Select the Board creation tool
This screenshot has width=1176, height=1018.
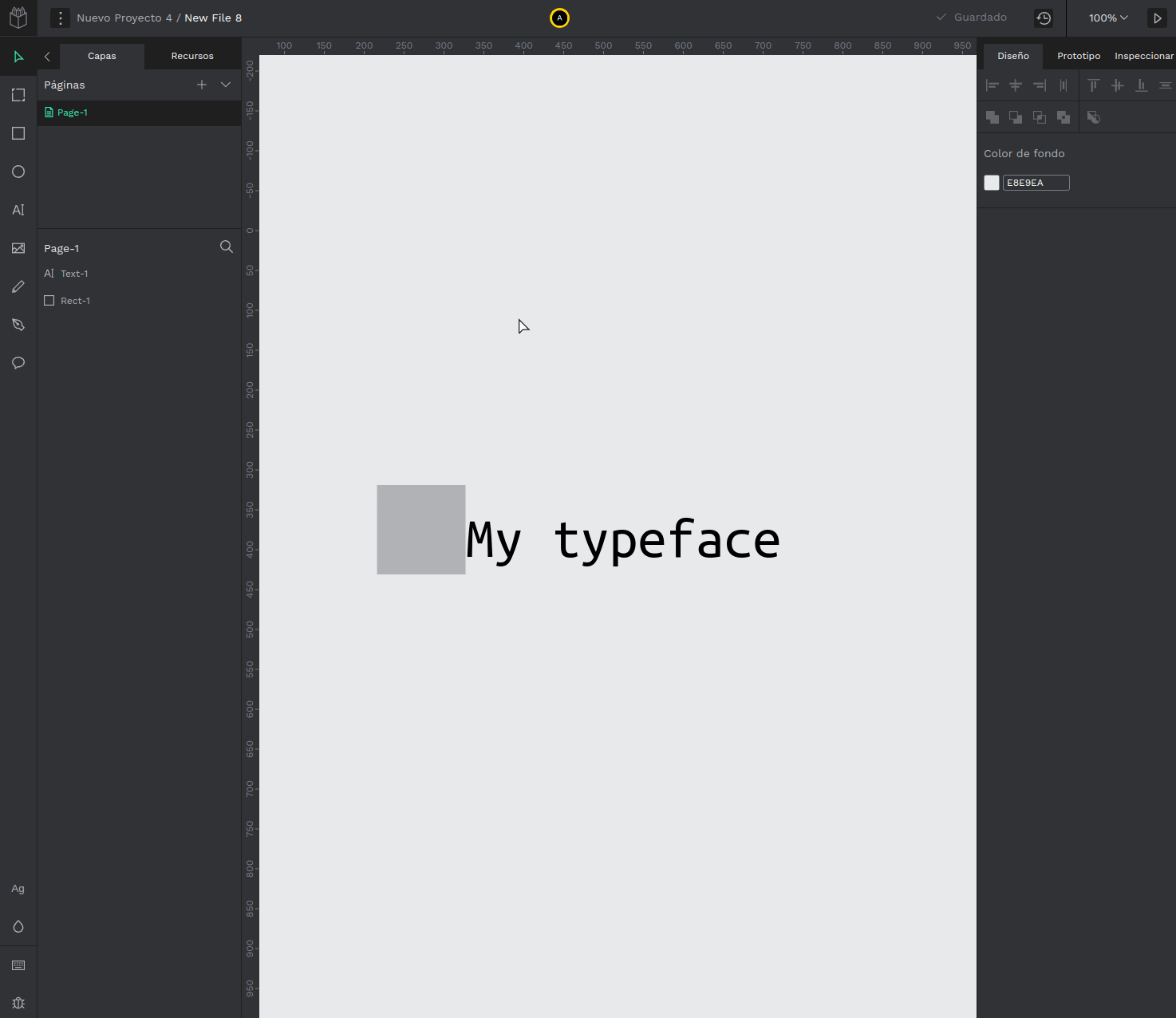pos(18,95)
